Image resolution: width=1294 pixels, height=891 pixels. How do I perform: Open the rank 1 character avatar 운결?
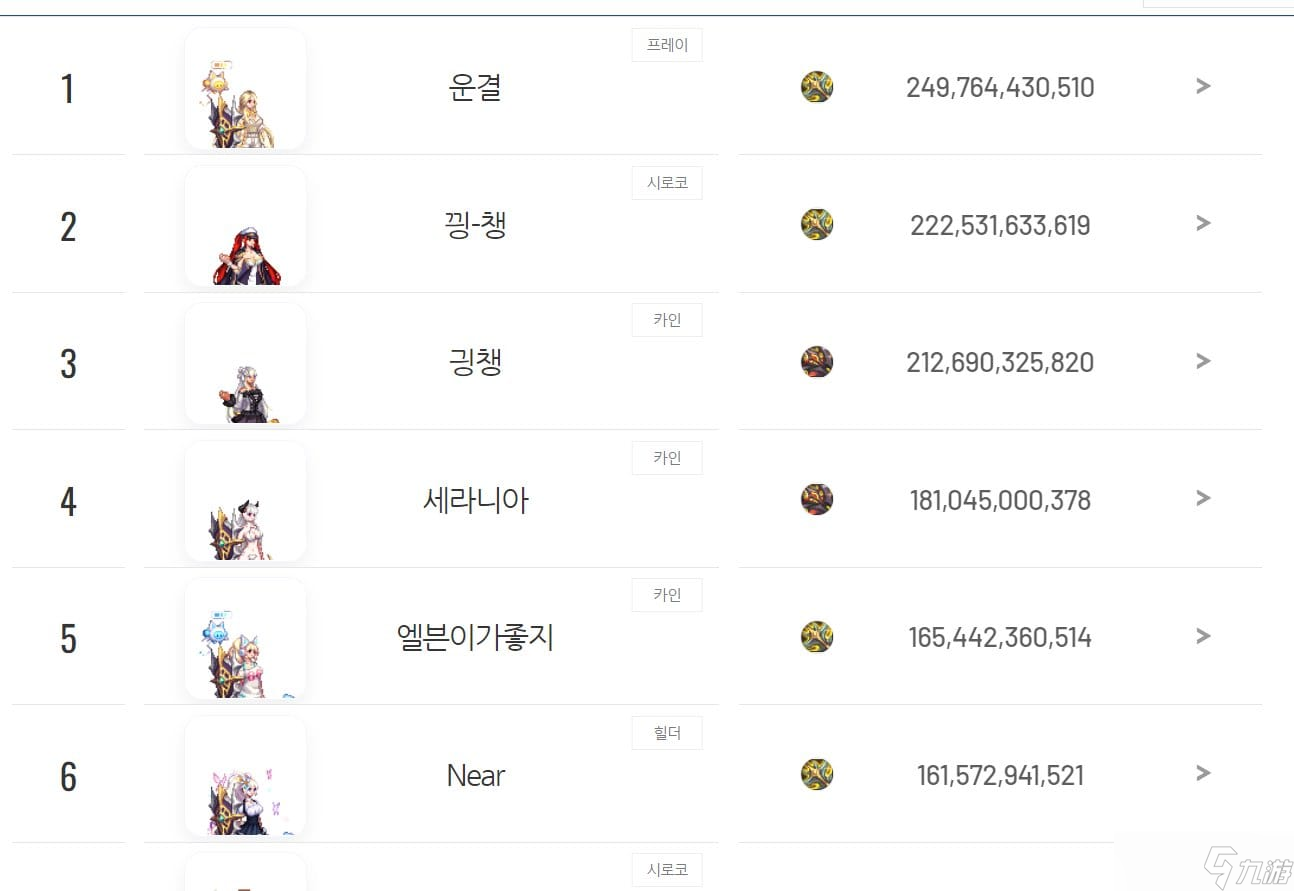(245, 88)
